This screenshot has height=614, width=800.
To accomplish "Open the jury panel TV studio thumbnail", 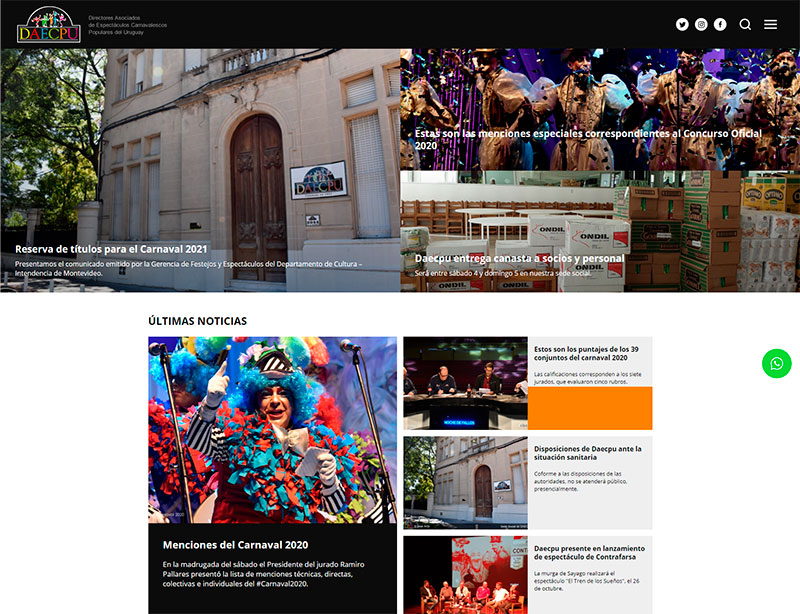I will [465, 383].
